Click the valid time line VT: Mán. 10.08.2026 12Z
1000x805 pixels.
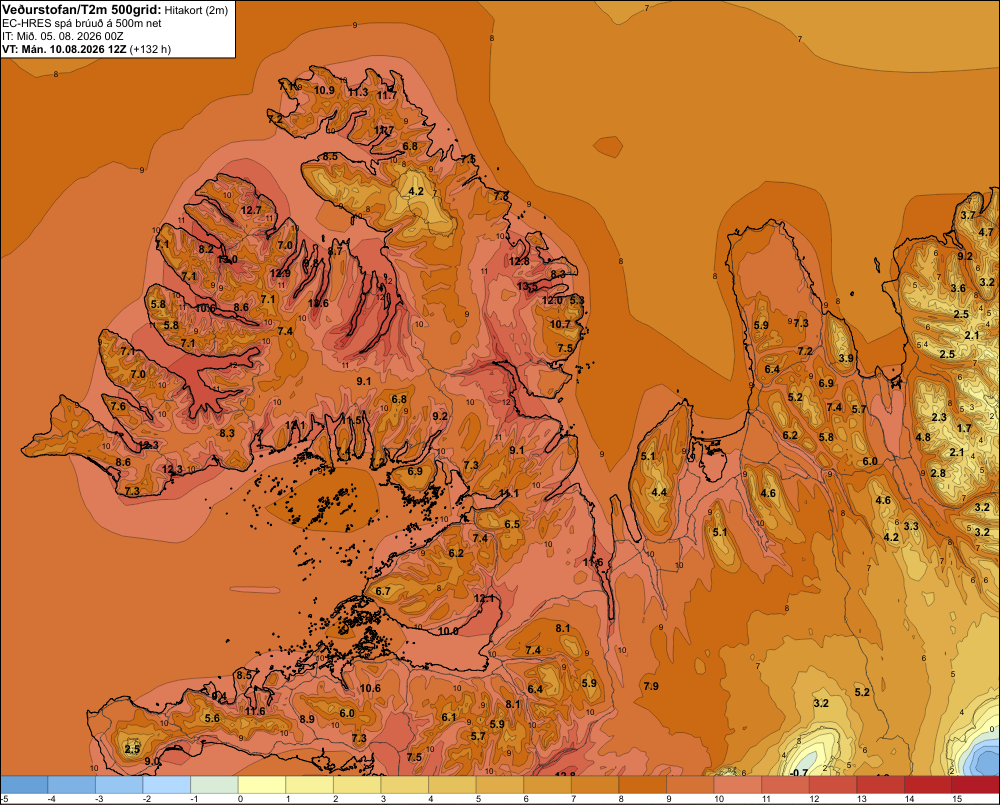point(64,49)
